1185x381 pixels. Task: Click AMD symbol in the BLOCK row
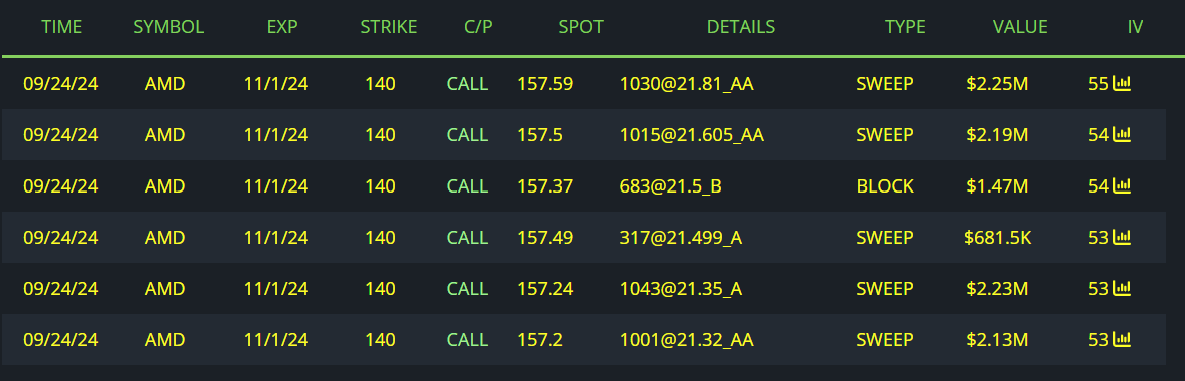pyautogui.click(x=165, y=186)
